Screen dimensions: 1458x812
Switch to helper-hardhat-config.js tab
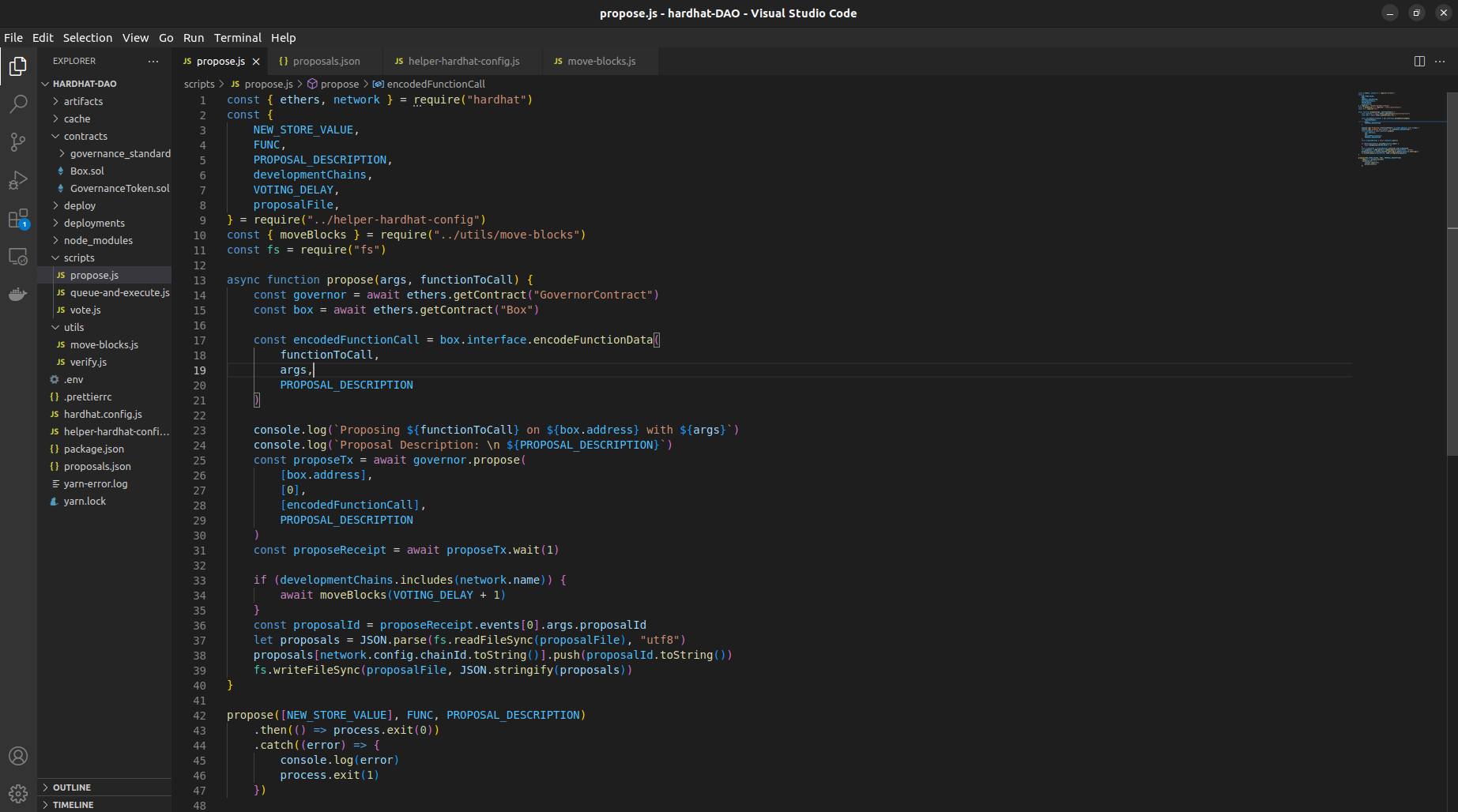point(463,61)
